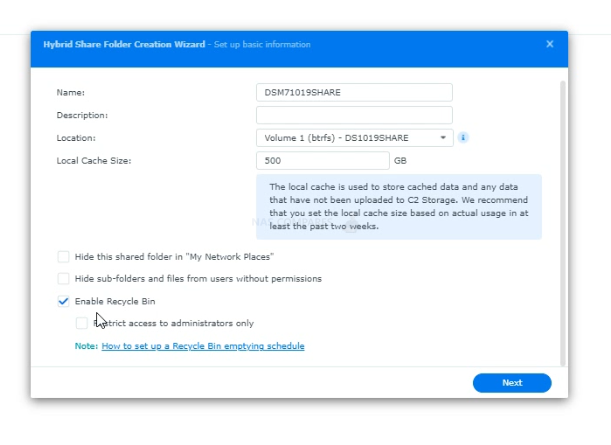Tick Hide sub-folders and files checkbox
Viewport: 611px width, 445px height.
[63, 279]
